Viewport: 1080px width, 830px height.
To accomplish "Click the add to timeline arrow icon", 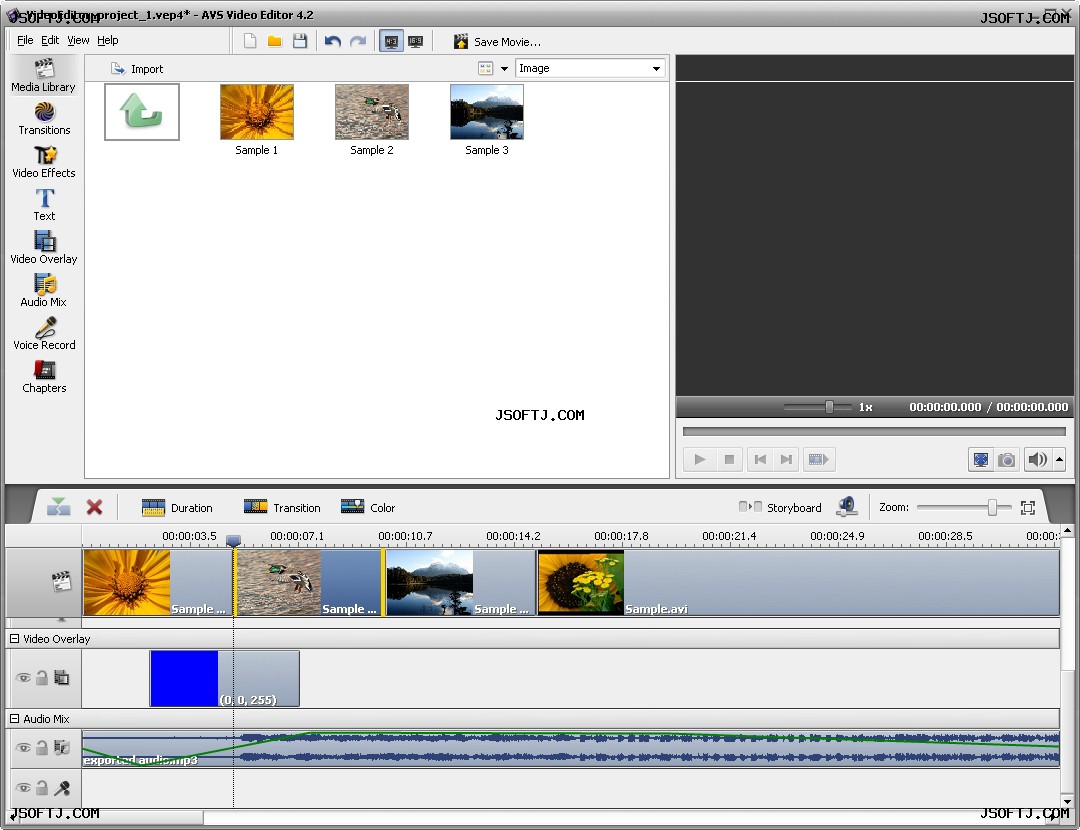I will tap(59, 508).
